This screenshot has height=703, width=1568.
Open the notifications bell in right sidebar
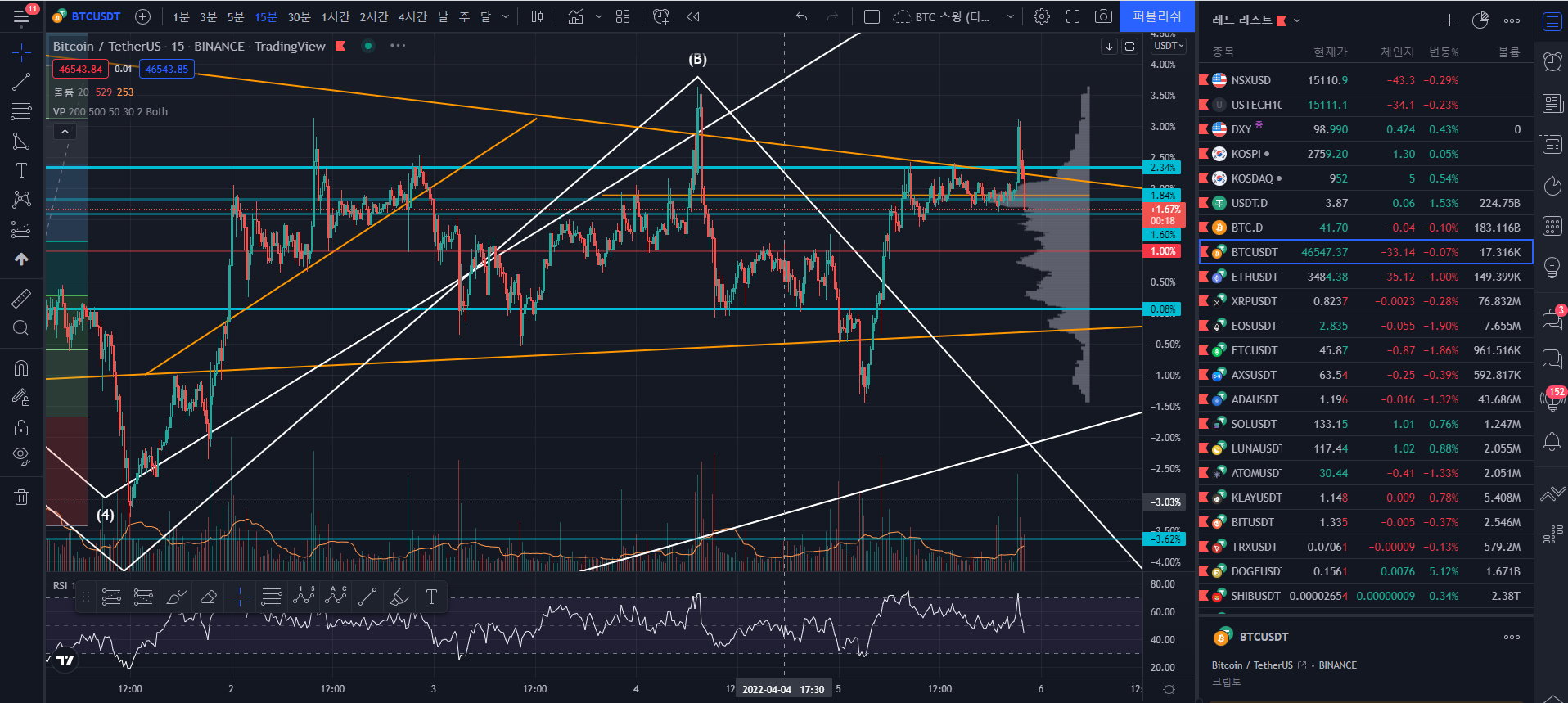[x=1552, y=443]
